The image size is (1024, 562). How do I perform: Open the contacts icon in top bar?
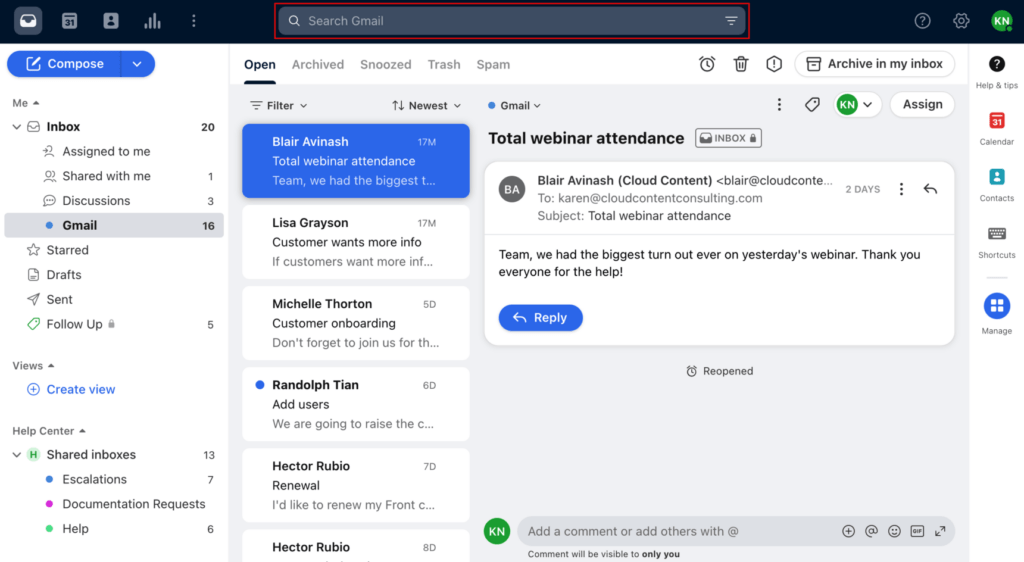tap(111, 21)
